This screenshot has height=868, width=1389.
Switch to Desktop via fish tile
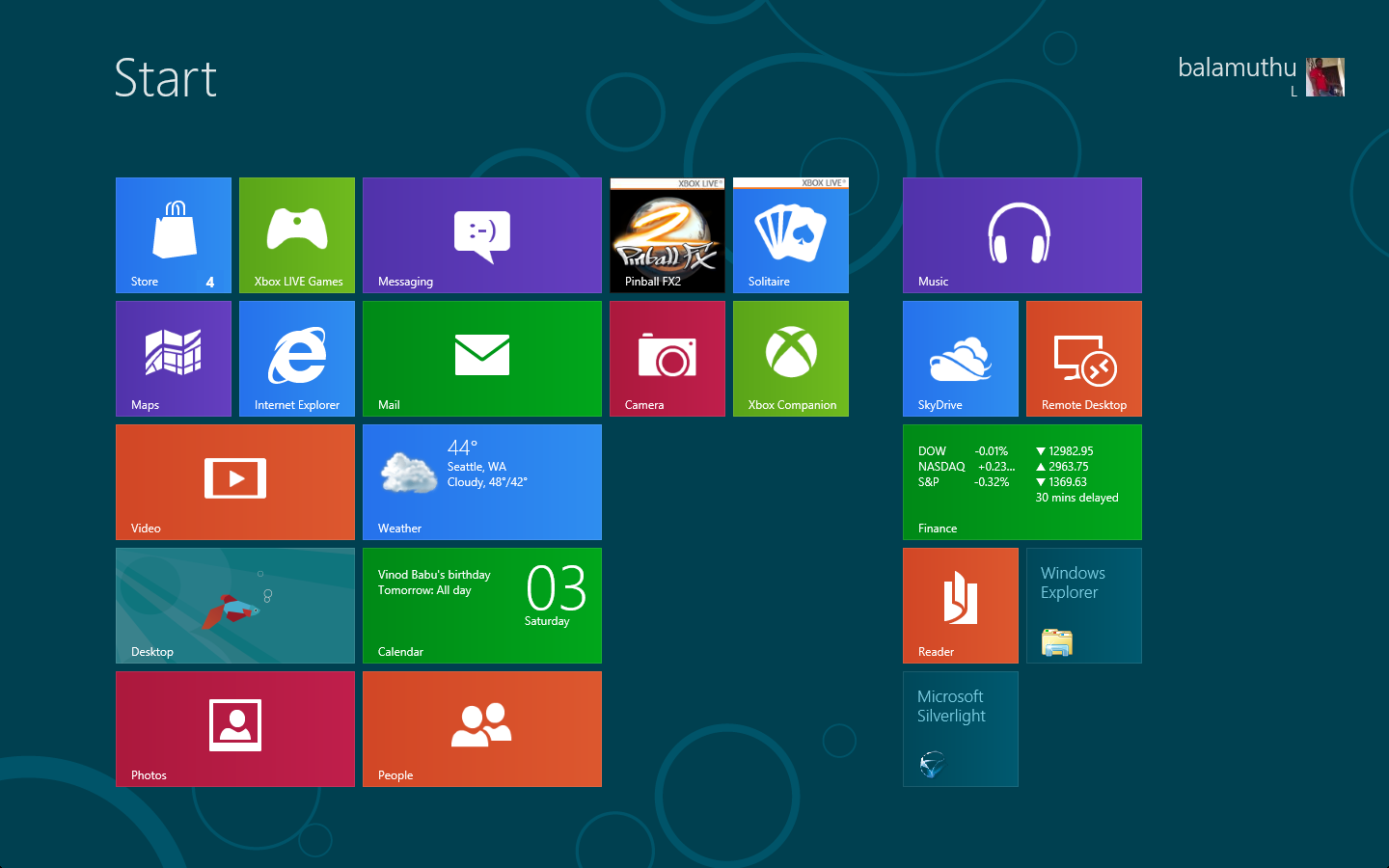(235, 606)
